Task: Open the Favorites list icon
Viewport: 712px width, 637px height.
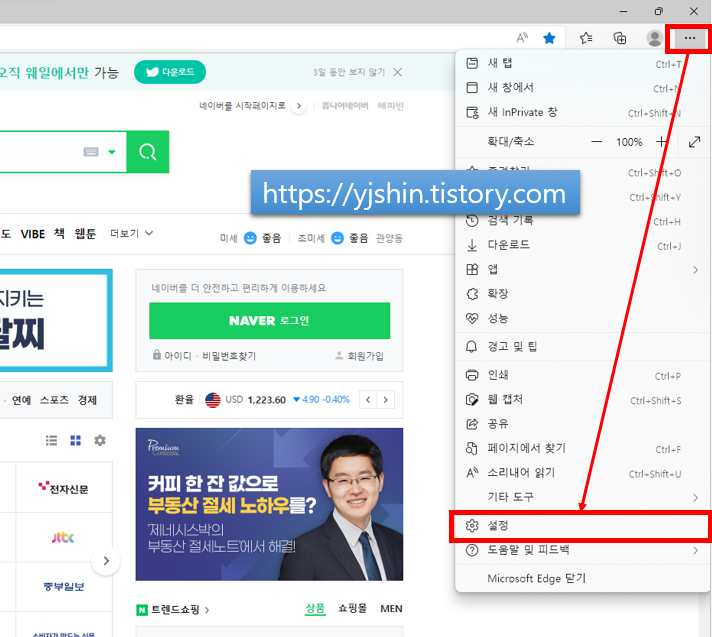Action: pyautogui.click(x=586, y=38)
